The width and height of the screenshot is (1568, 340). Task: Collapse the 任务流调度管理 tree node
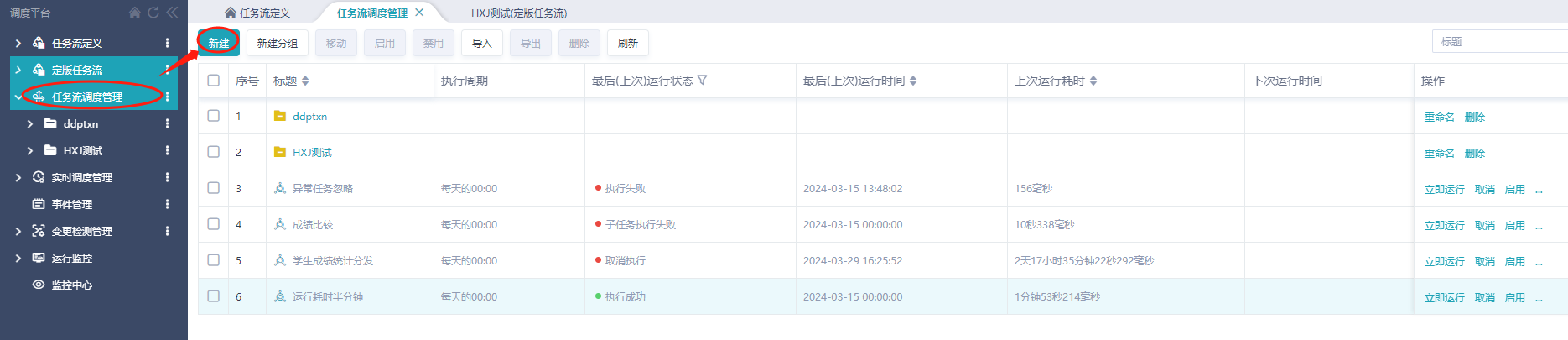tap(18, 97)
